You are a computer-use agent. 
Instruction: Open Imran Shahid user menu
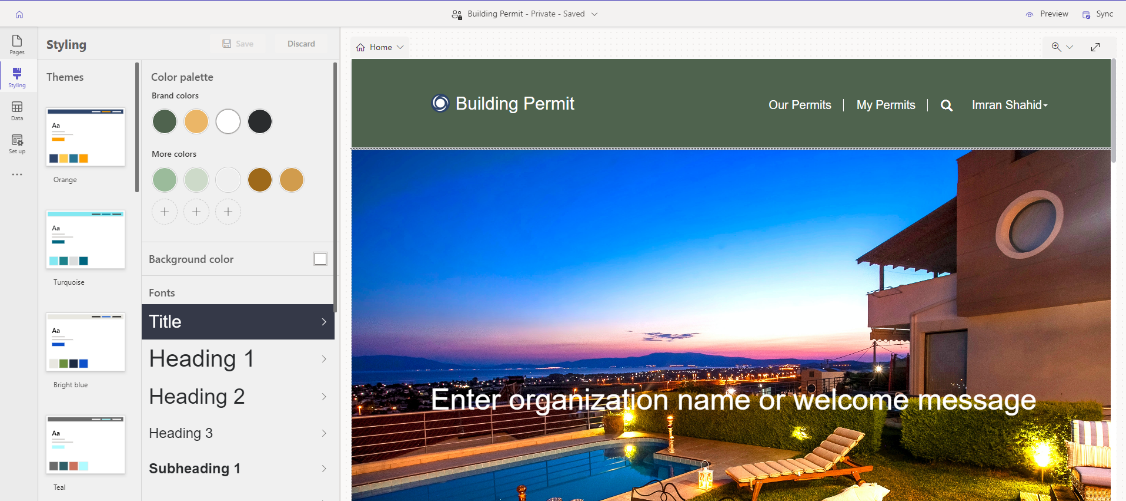pos(1009,105)
